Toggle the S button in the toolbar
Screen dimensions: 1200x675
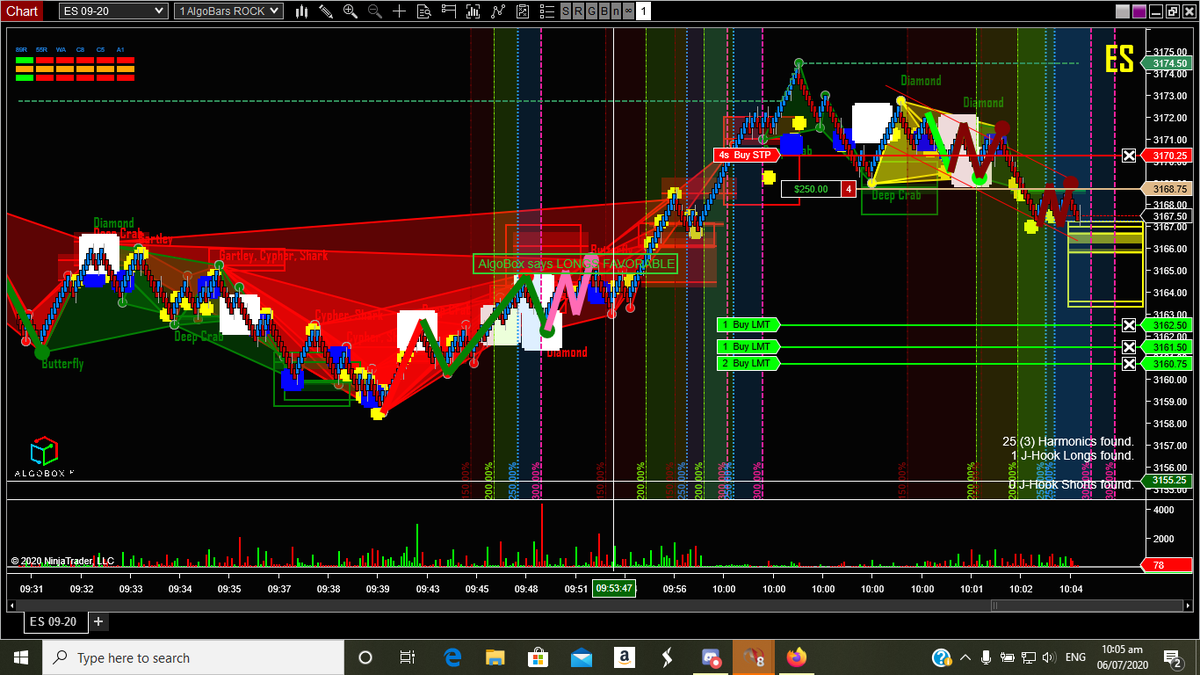(567, 11)
